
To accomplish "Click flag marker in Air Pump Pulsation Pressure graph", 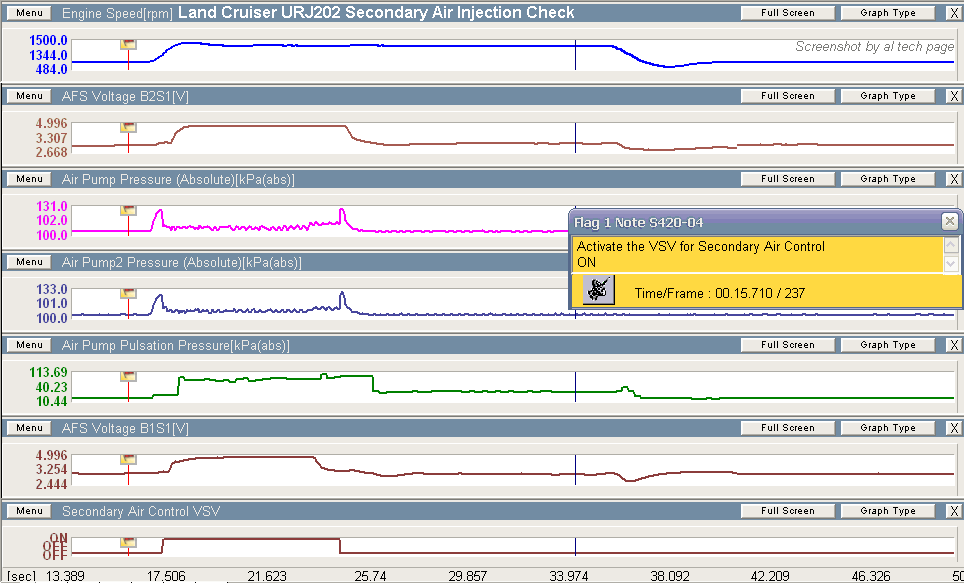I will click(128, 376).
